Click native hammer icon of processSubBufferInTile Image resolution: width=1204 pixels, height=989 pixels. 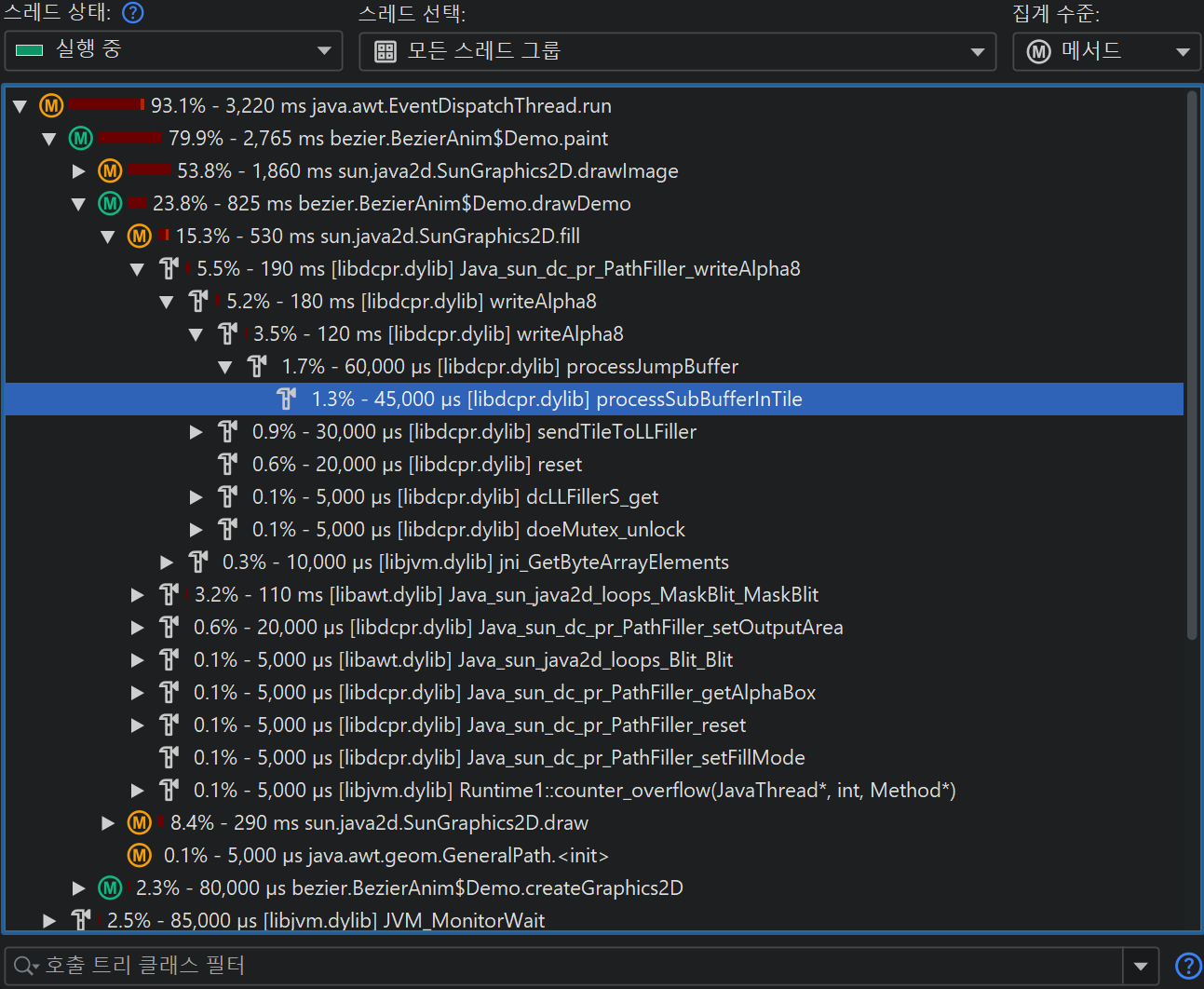[x=286, y=400]
